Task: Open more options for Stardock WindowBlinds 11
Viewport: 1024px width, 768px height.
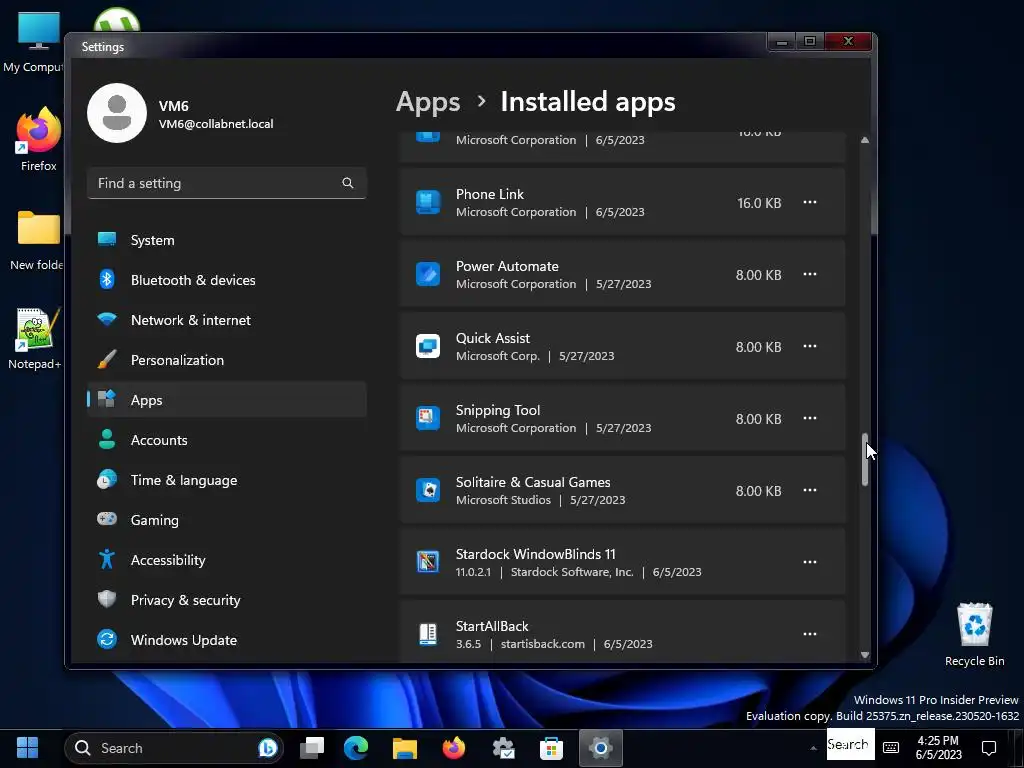Action: click(x=810, y=562)
